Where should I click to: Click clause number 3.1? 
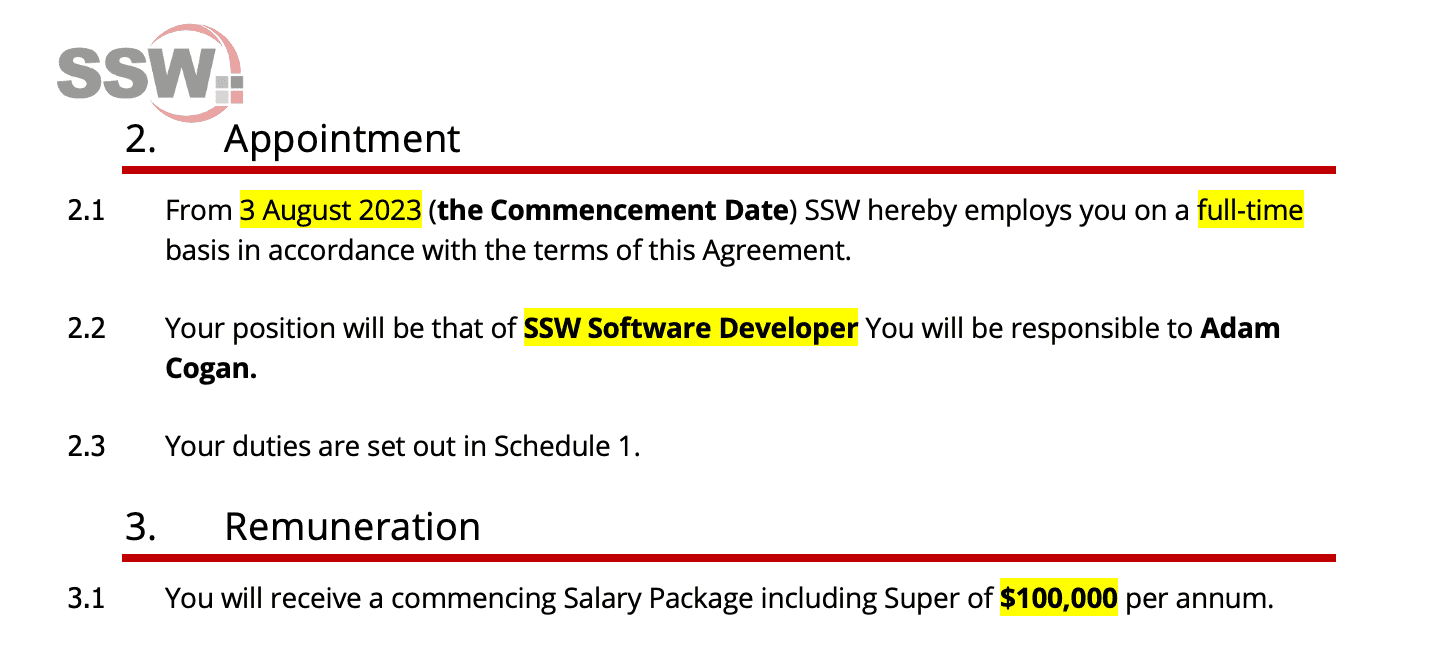pyautogui.click(x=86, y=600)
